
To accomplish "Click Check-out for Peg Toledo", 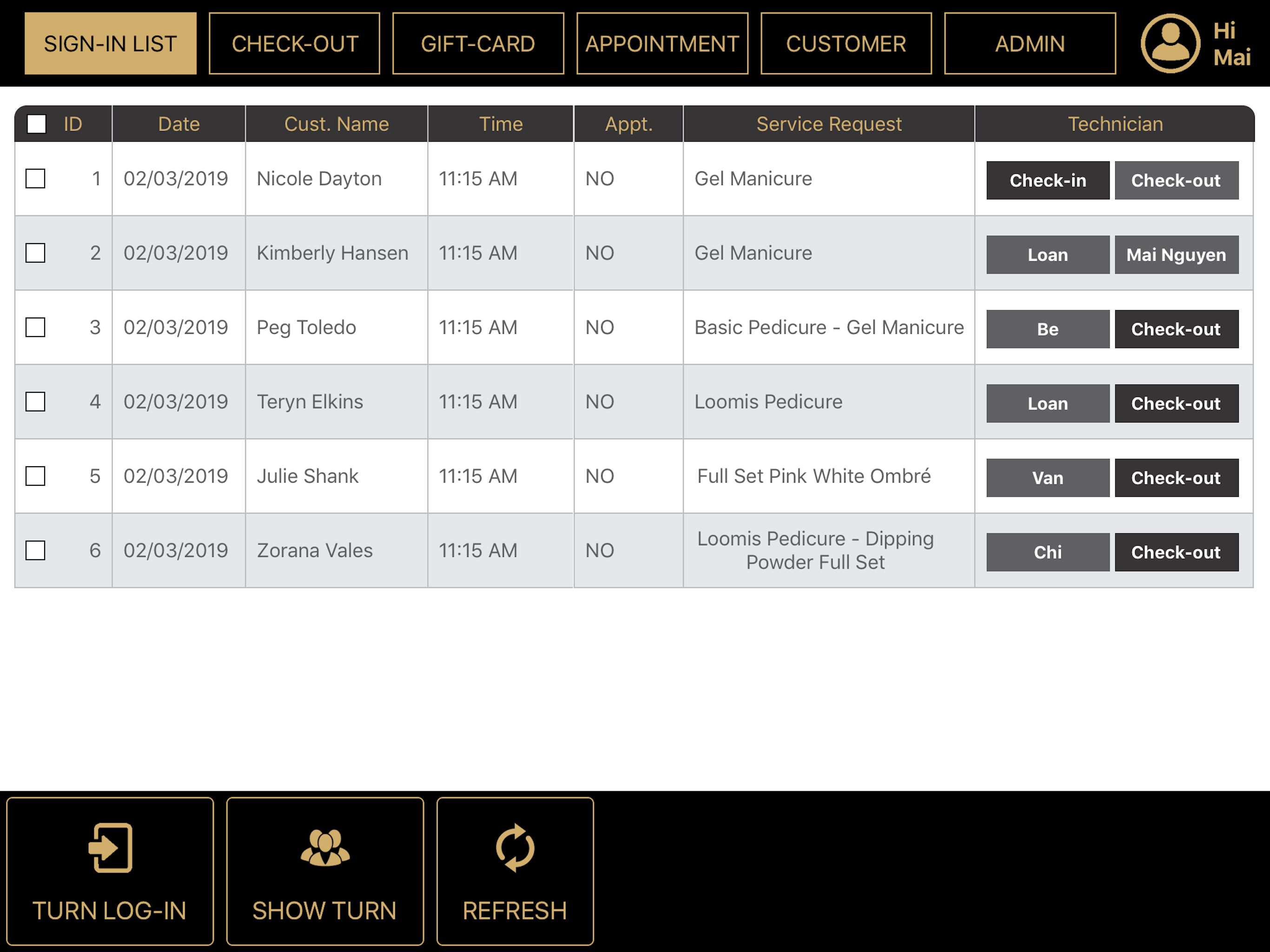I will coord(1177,329).
